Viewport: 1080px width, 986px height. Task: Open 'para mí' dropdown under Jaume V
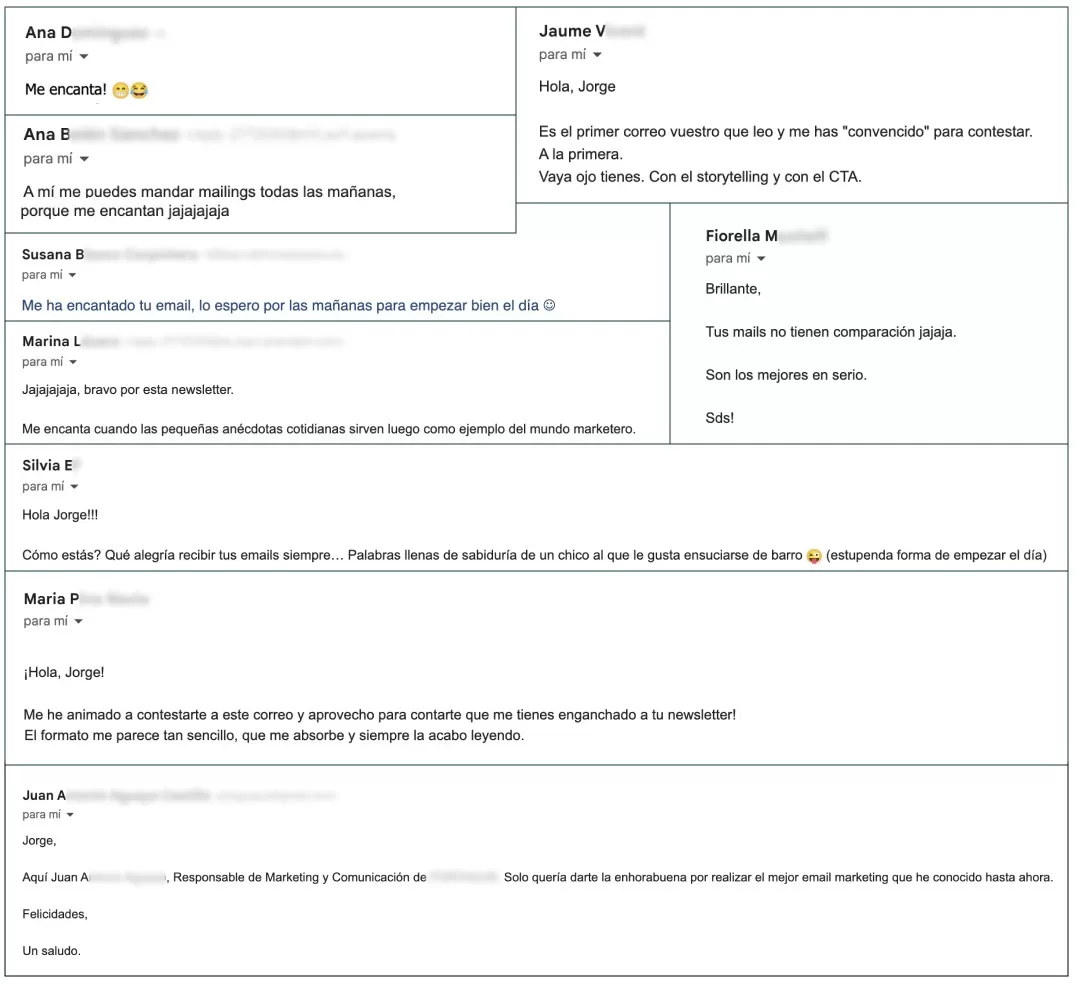(x=597, y=54)
